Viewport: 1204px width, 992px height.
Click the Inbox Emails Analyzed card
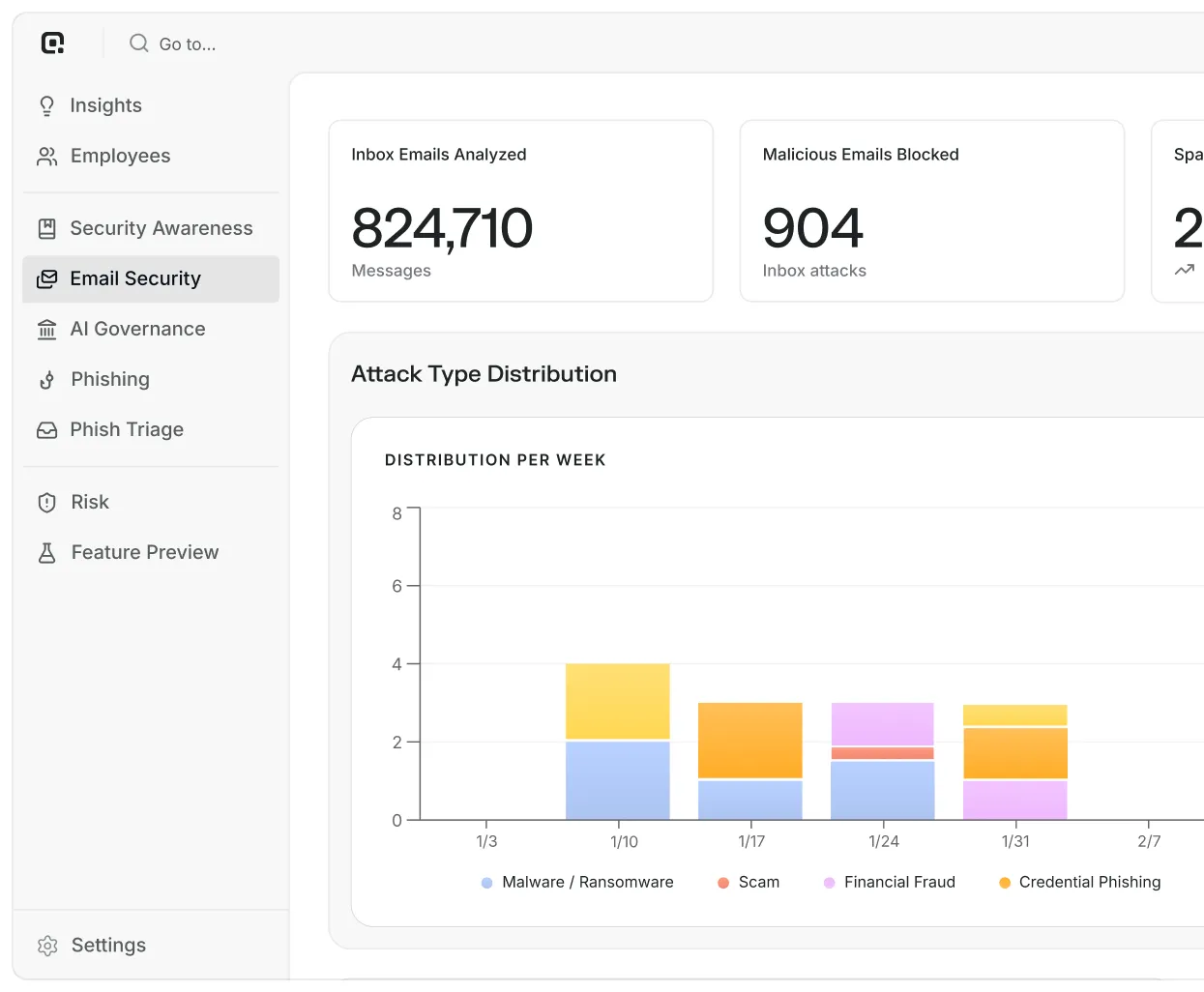pos(521,211)
